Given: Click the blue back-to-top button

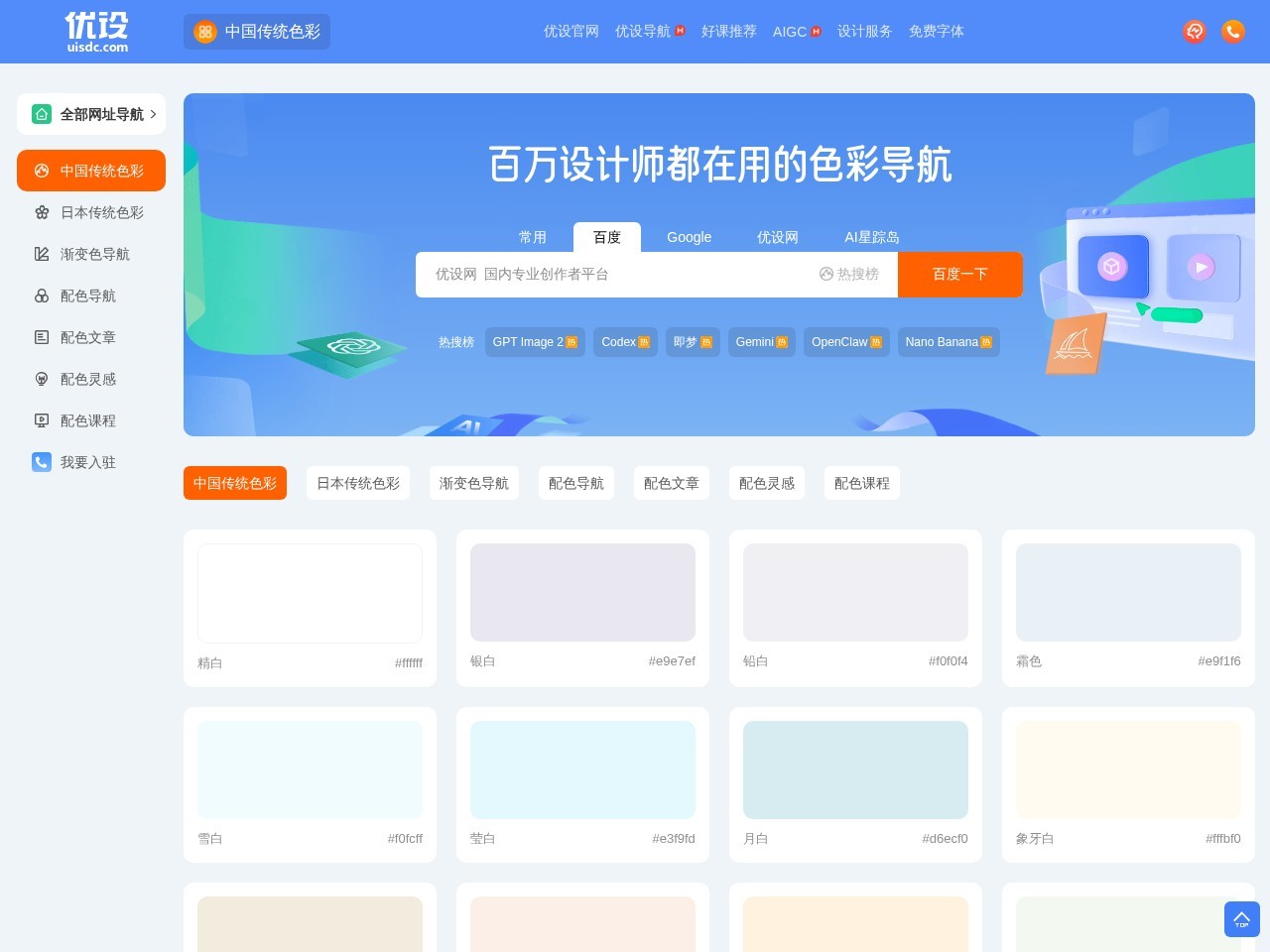Looking at the screenshot, I should click(1242, 919).
